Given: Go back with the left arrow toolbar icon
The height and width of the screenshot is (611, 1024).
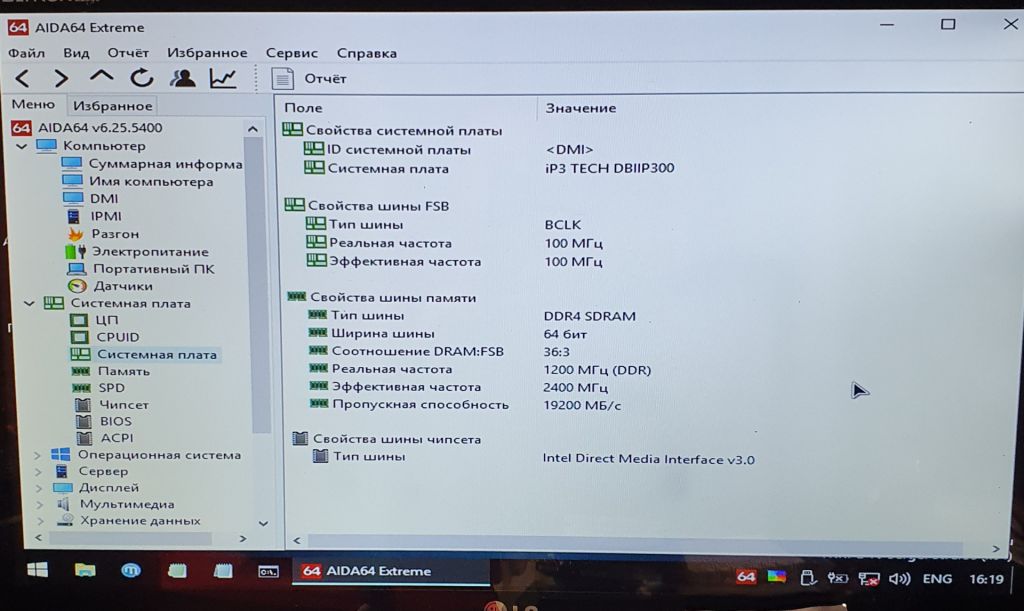Looking at the screenshot, I should [x=22, y=79].
